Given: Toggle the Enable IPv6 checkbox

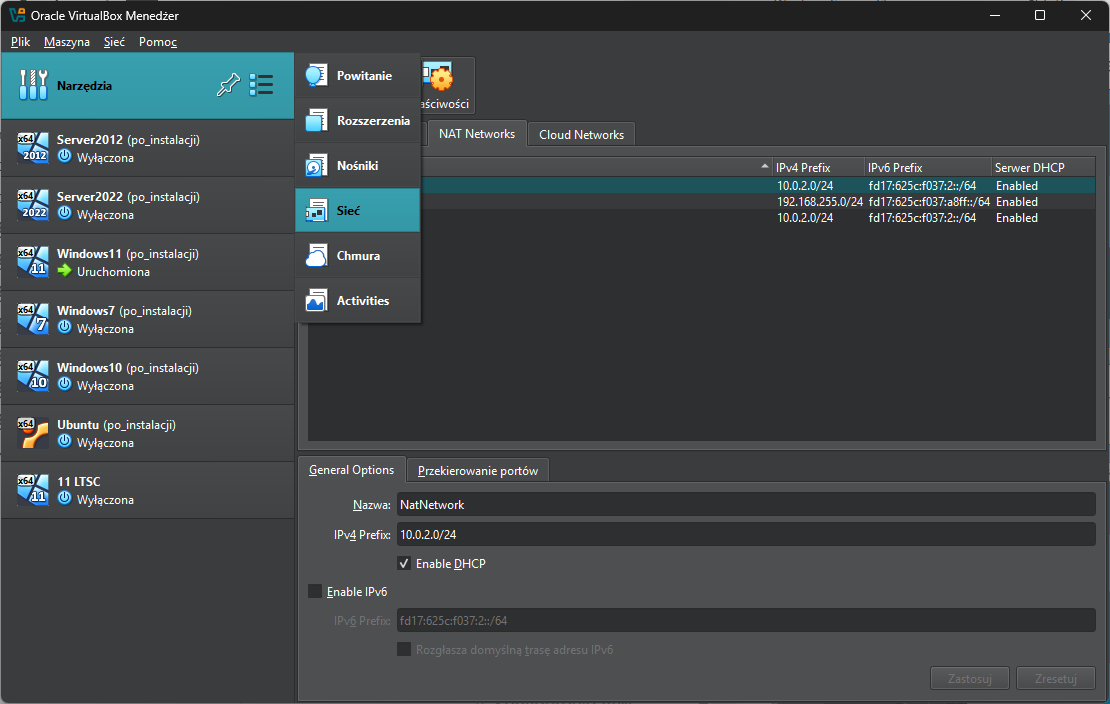Looking at the screenshot, I should (315, 591).
